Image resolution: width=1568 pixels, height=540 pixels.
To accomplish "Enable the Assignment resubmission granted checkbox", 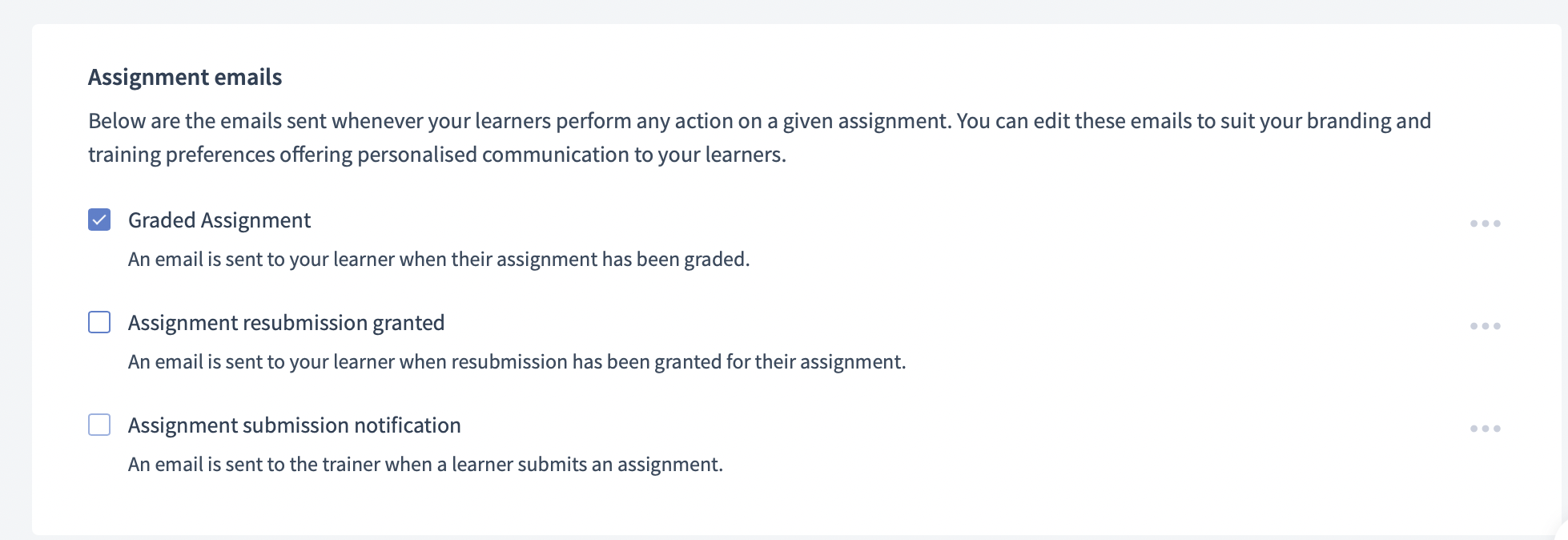I will [99, 322].
